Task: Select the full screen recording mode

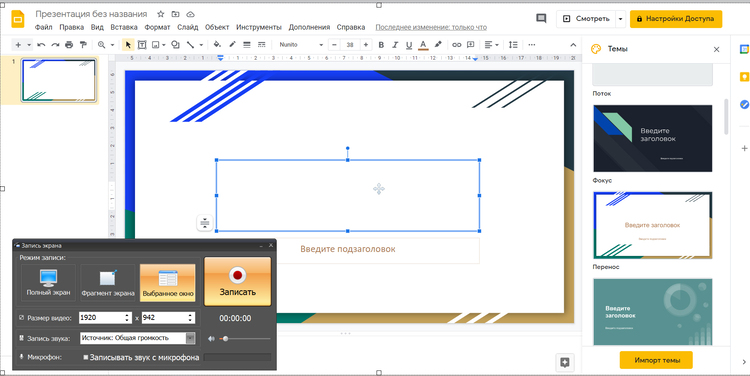Action: coord(48,283)
